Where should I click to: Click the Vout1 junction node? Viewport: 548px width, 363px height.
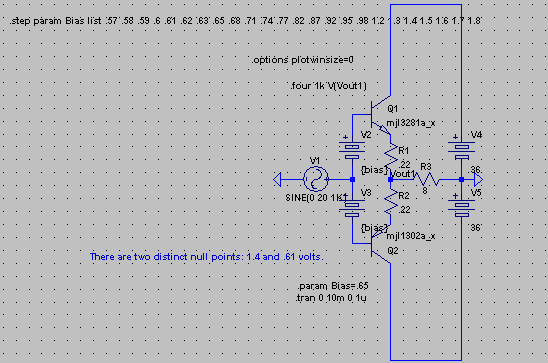pos(391,179)
